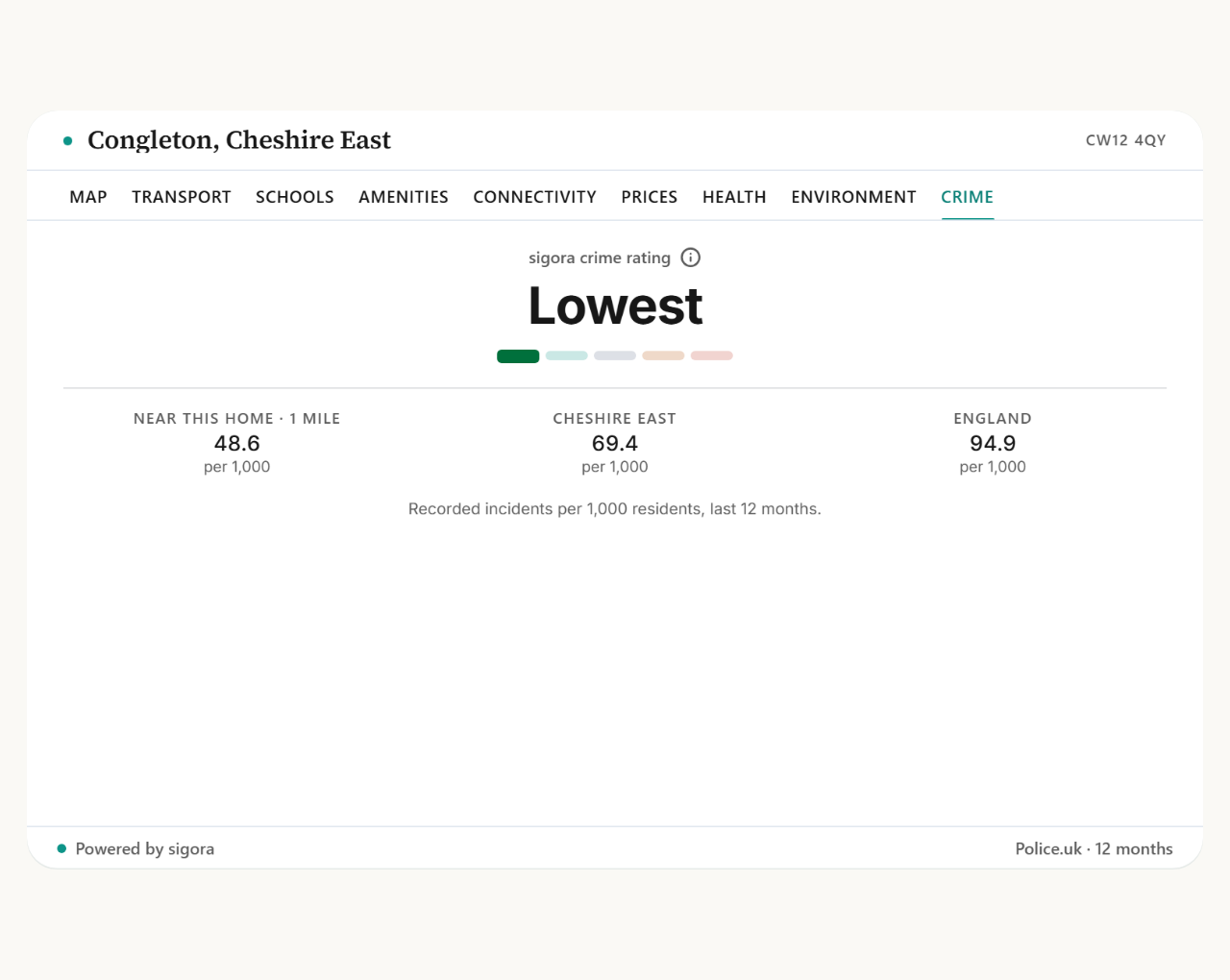Open the crime rating info icon

point(690,257)
